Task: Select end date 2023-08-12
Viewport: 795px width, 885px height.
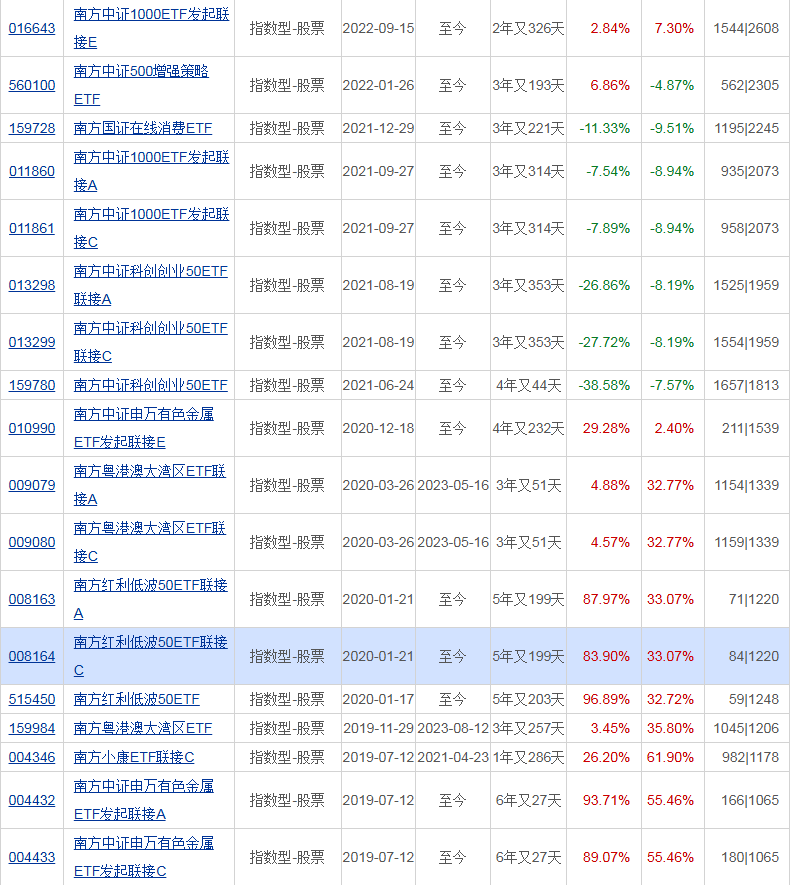Action: pyautogui.click(x=453, y=728)
